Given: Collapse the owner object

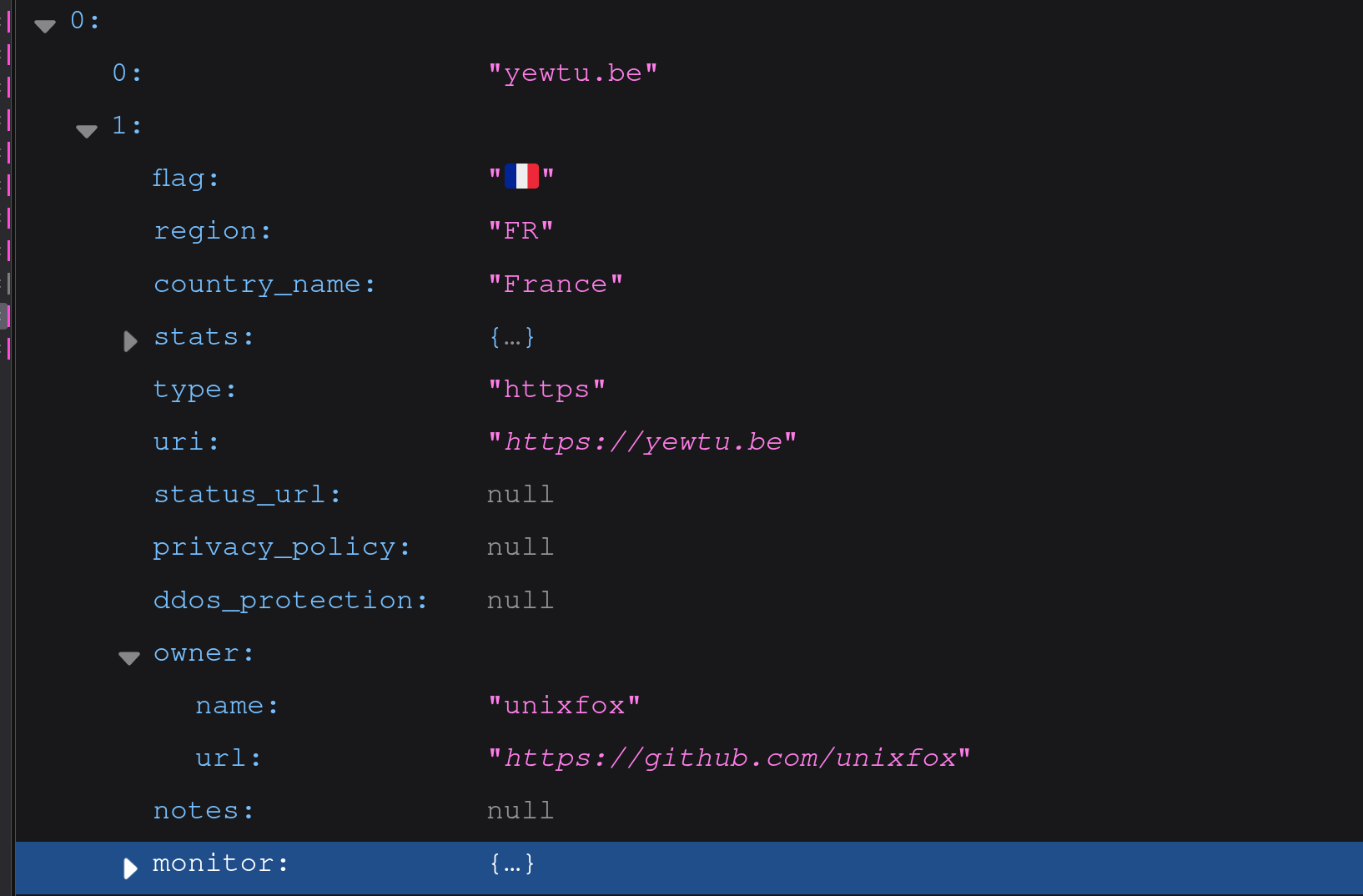Looking at the screenshot, I should [x=129, y=658].
